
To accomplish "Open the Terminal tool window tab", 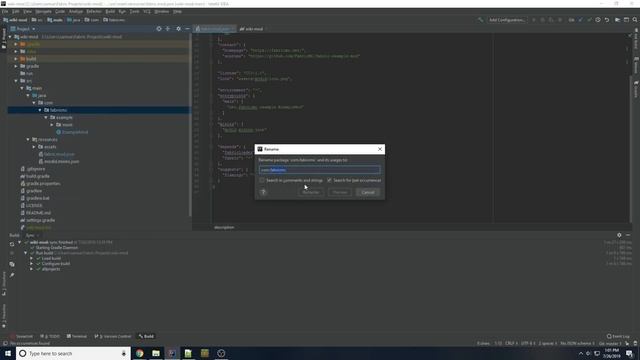I will coord(77,336).
